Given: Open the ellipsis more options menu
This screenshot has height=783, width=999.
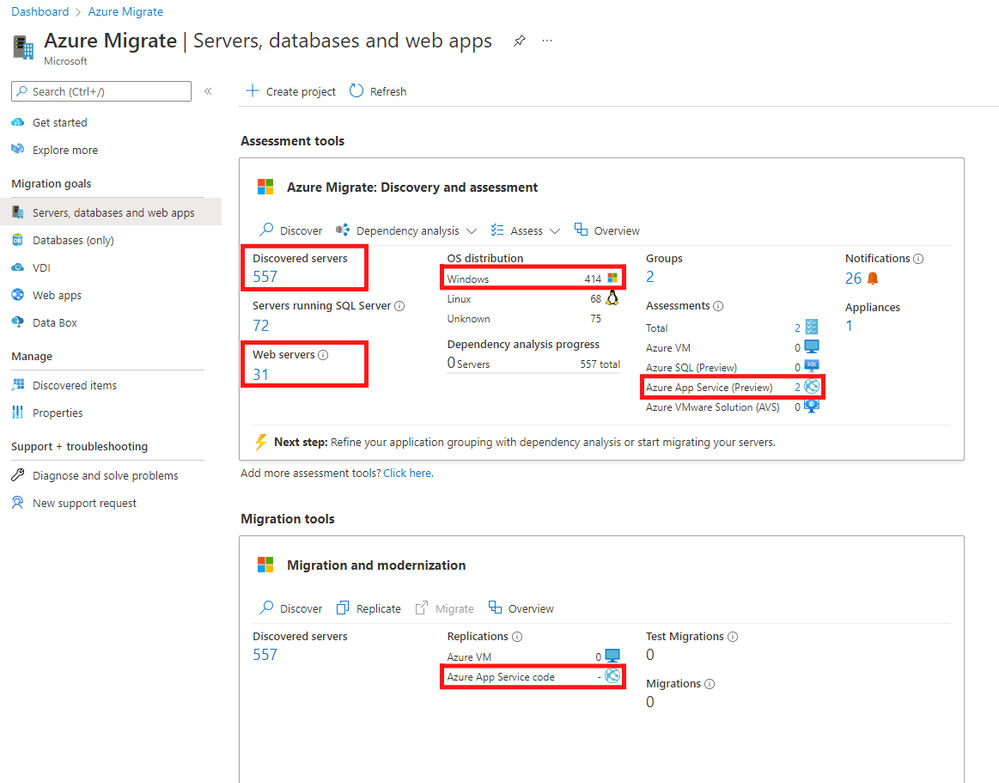Looking at the screenshot, I should (547, 41).
